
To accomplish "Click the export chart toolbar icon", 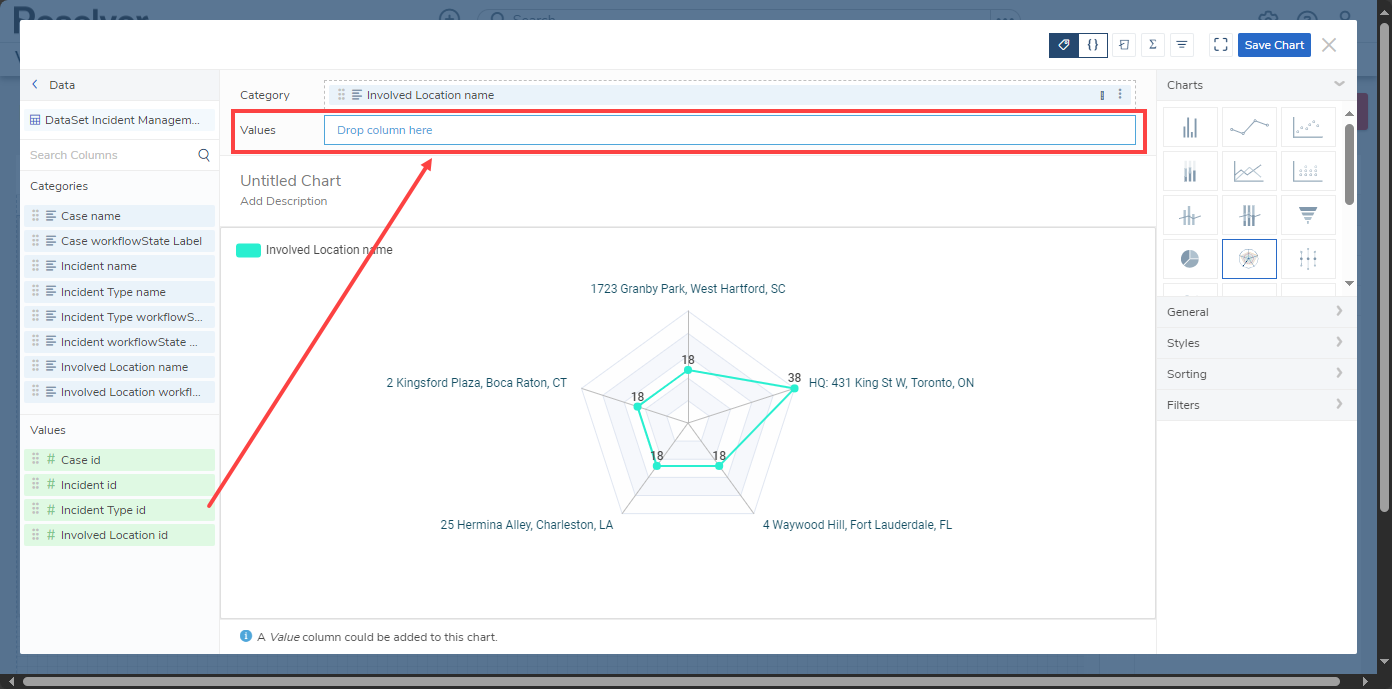I will [1125, 45].
